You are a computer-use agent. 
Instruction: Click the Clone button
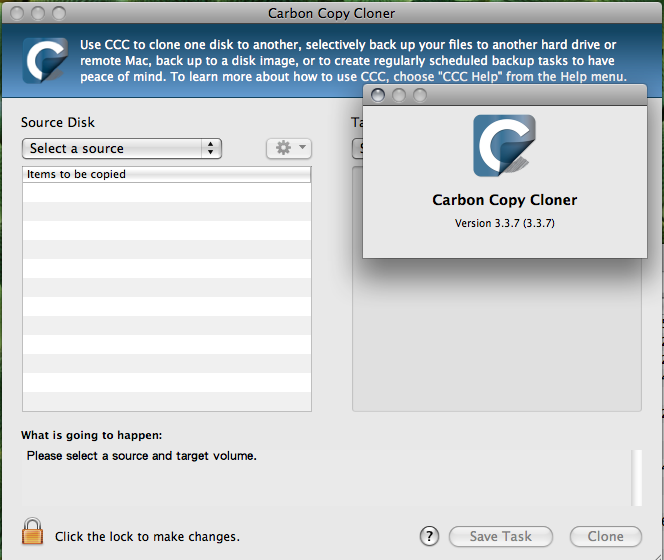click(606, 536)
